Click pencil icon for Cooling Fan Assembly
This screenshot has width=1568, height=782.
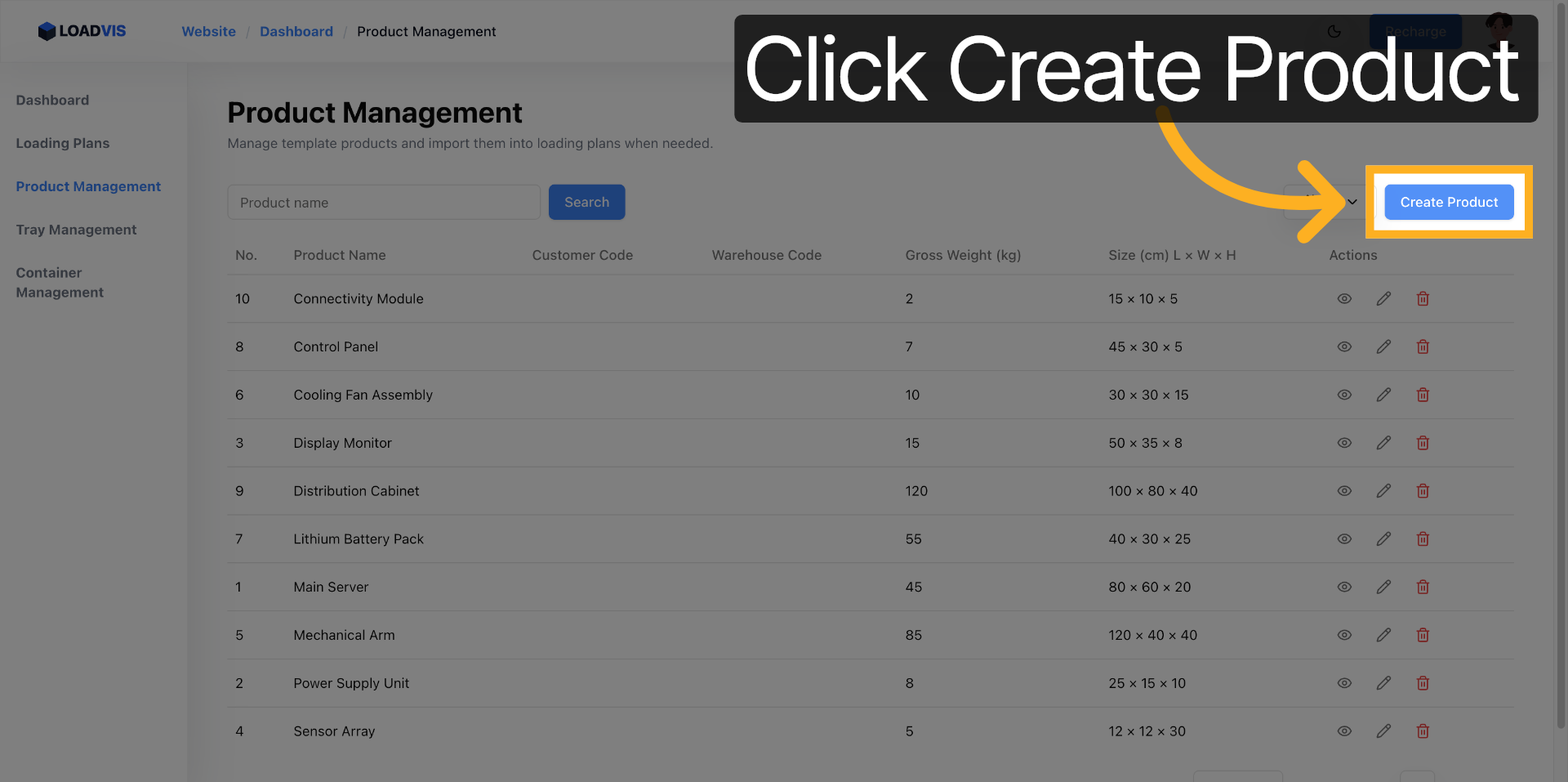tap(1383, 395)
